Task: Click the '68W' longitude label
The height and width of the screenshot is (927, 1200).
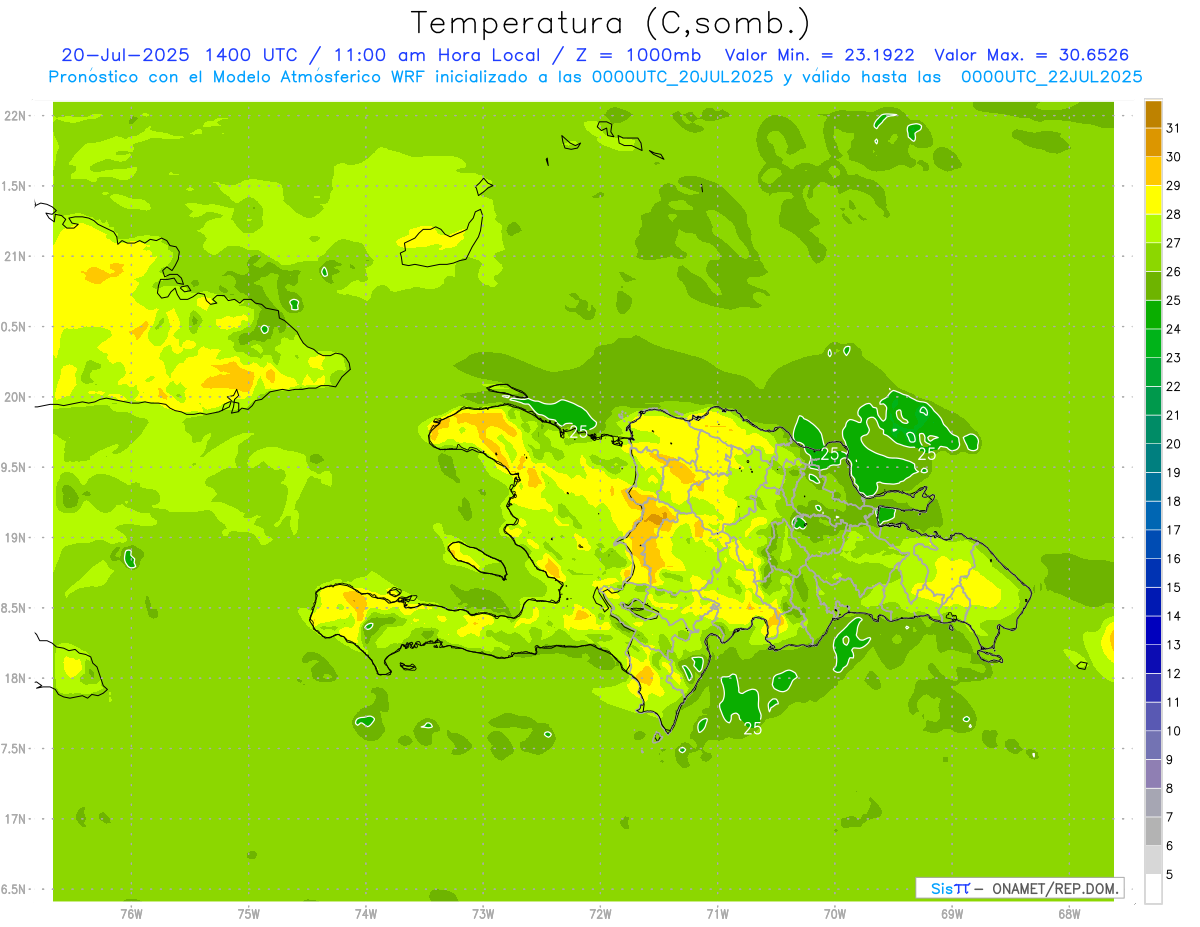Action: click(x=1069, y=914)
